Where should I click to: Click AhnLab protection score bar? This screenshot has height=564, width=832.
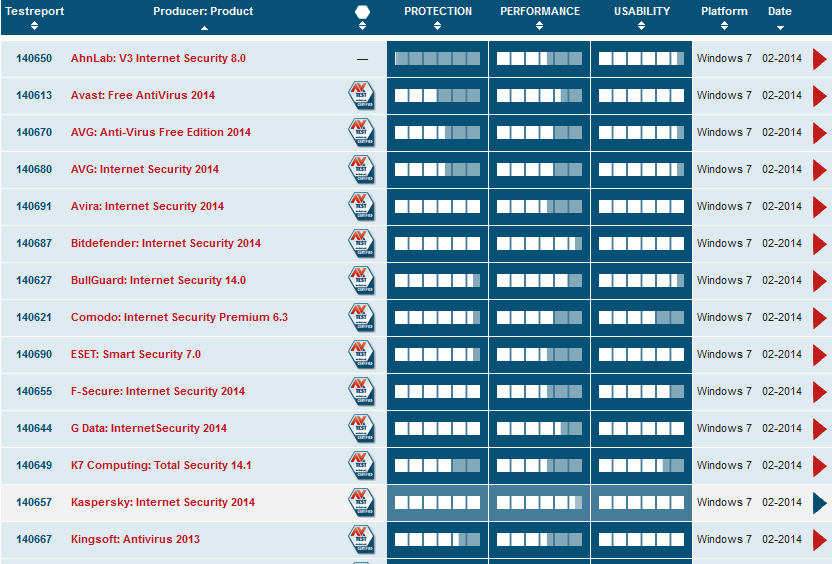[x=437, y=58]
